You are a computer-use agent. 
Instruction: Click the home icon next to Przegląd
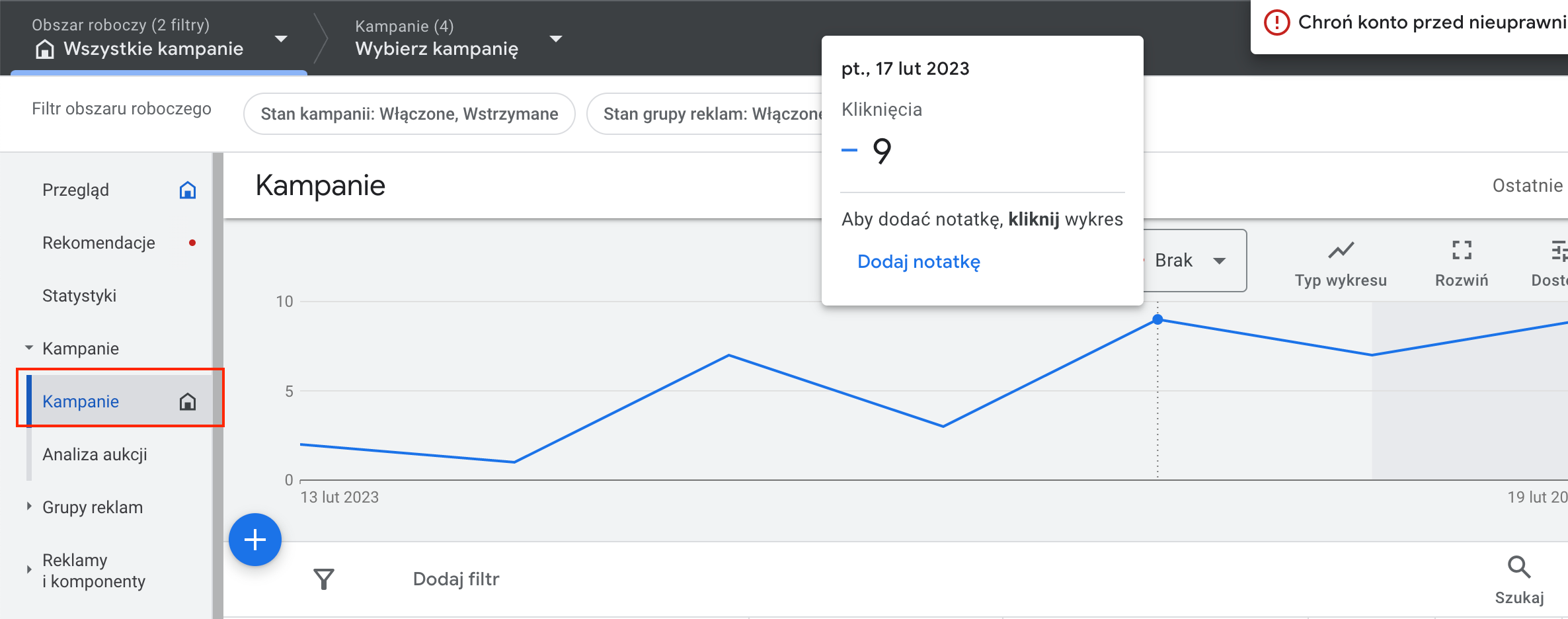(188, 190)
